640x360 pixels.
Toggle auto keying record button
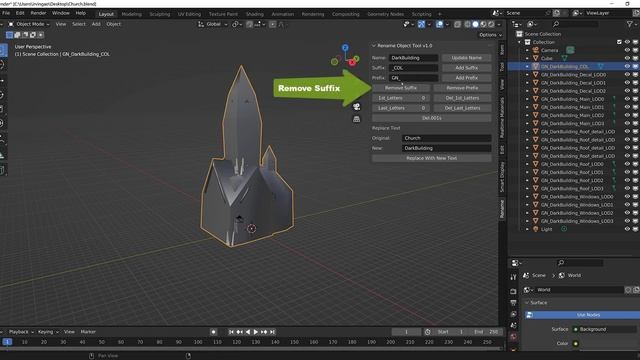(x=213, y=332)
